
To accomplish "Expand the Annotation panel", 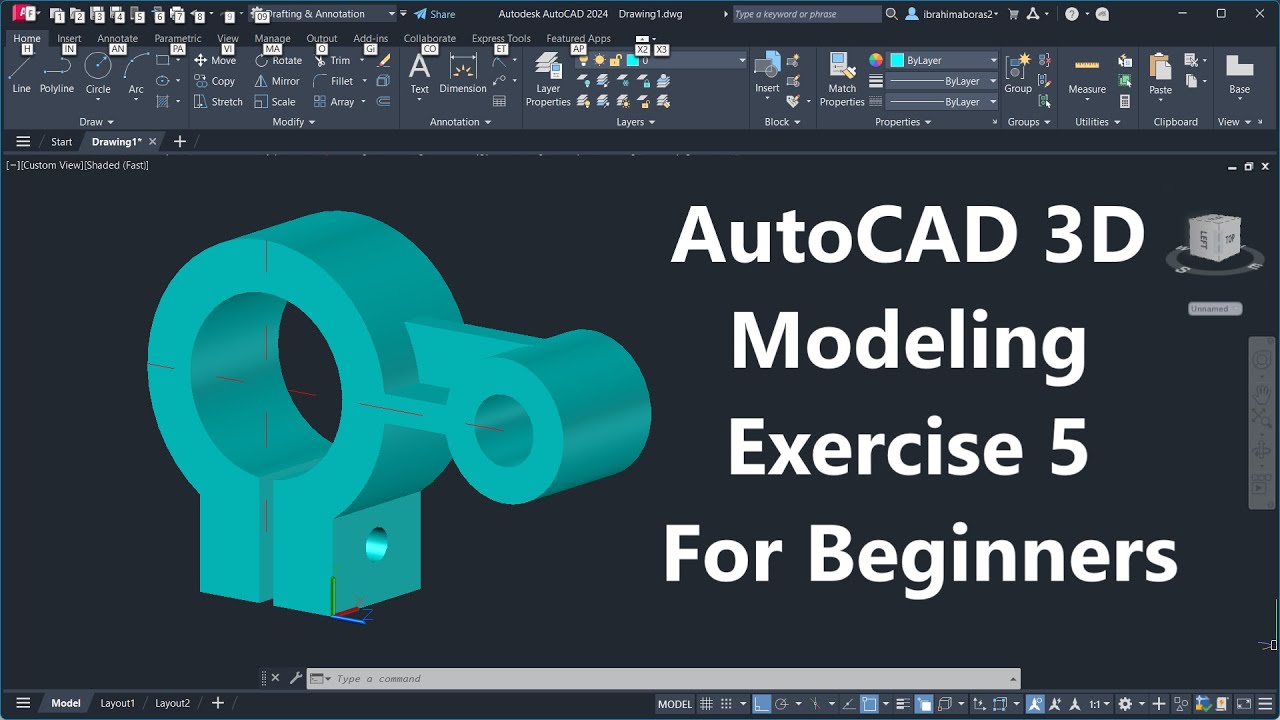I will point(460,122).
